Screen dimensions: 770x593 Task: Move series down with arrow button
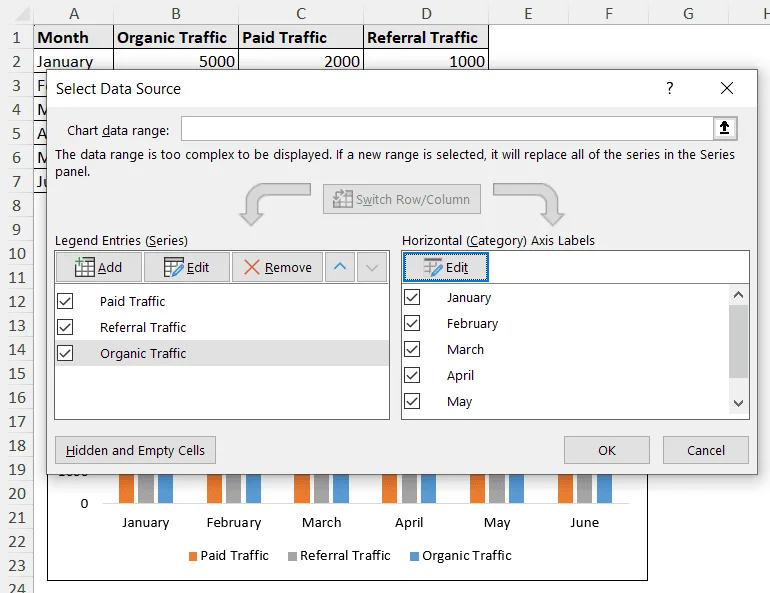coord(372,268)
